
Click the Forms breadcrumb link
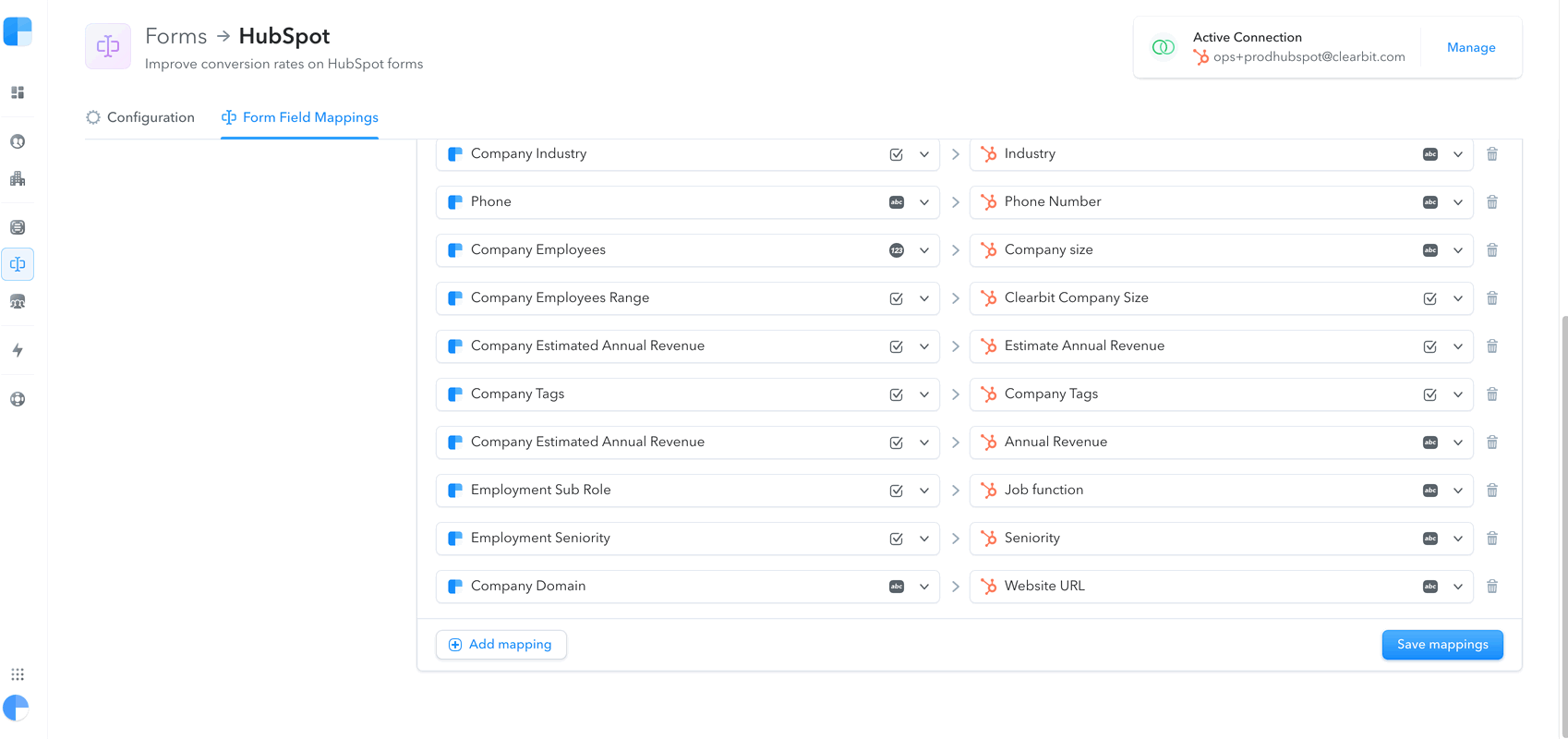[176, 36]
